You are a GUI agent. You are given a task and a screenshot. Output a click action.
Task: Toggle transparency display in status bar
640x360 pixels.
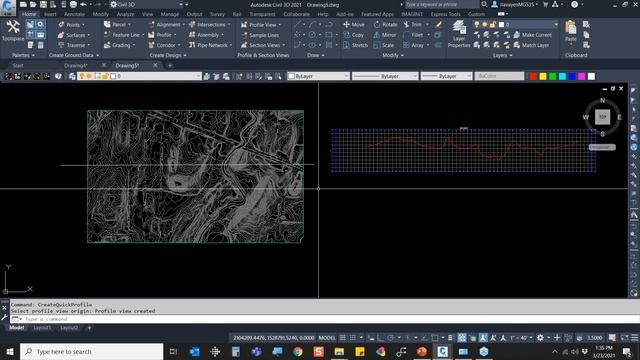462,338
